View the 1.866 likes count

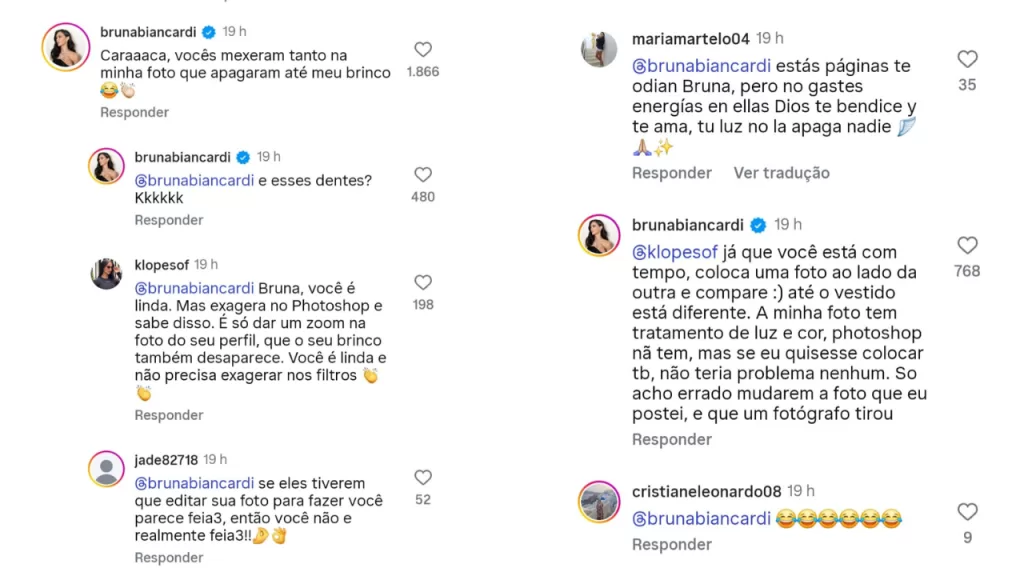[423, 72]
